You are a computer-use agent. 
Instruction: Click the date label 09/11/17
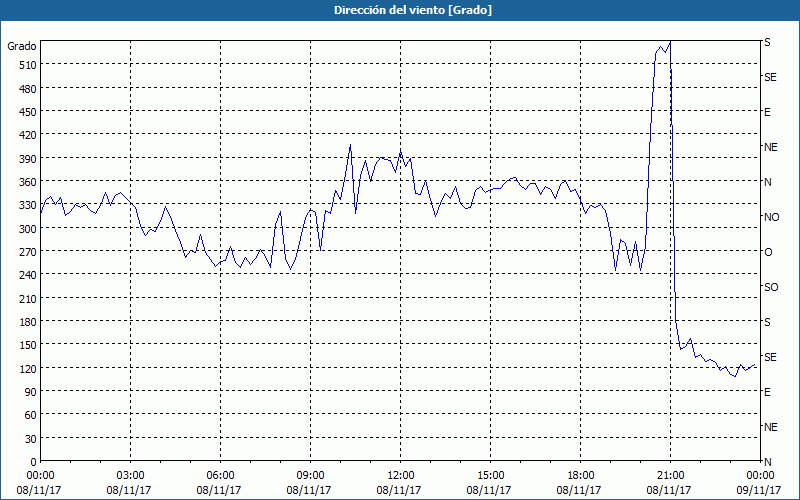(759, 490)
